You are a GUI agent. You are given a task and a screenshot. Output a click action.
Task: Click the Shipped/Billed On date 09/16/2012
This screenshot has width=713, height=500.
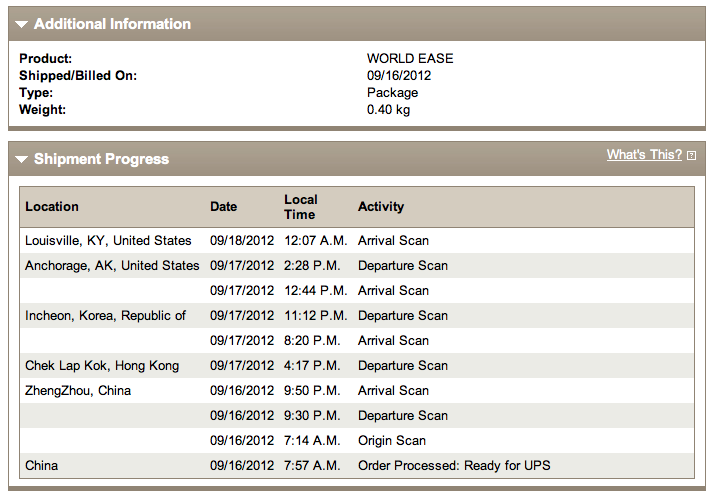399,76
